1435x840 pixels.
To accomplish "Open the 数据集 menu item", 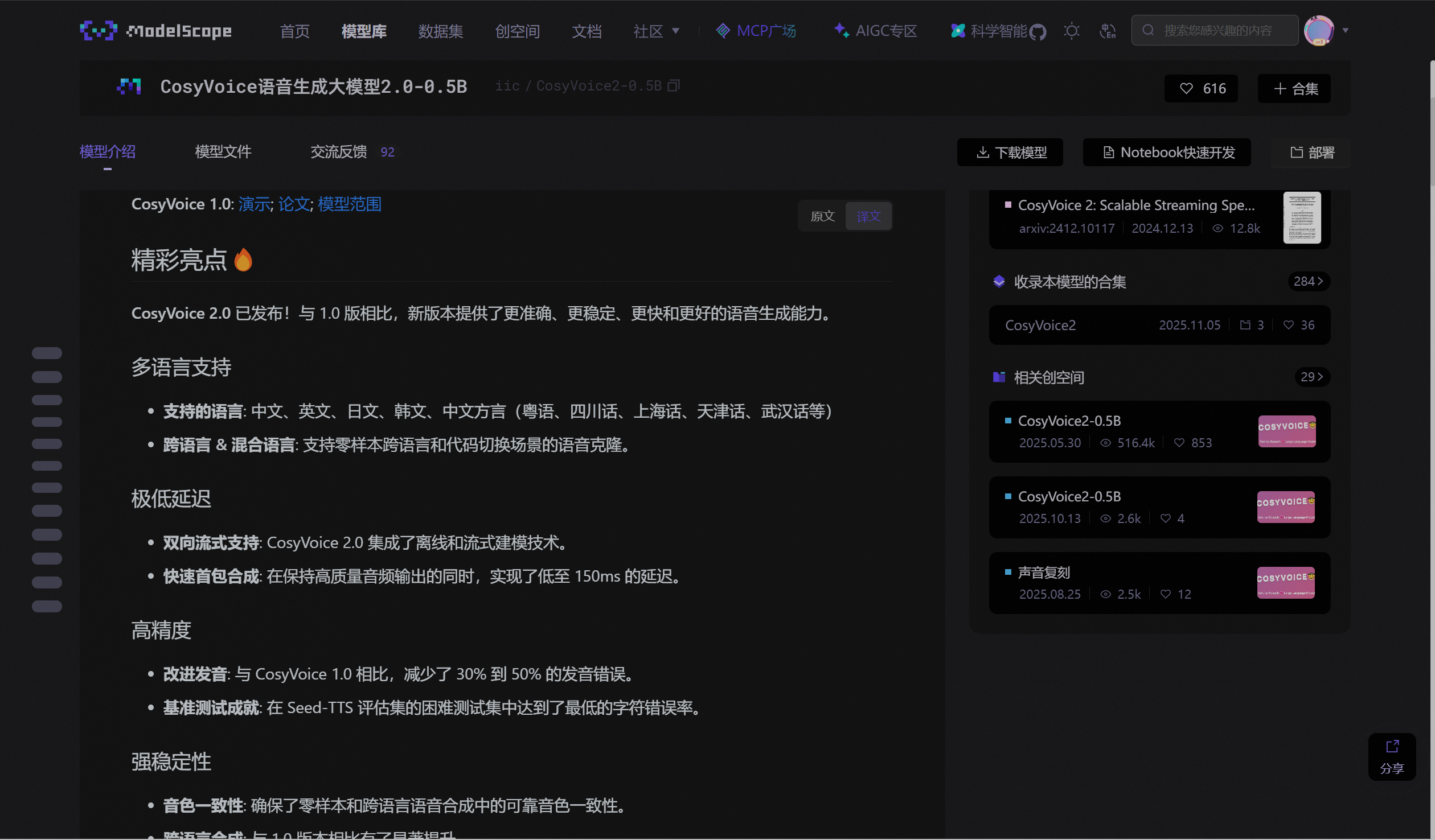I will [440, 31].
